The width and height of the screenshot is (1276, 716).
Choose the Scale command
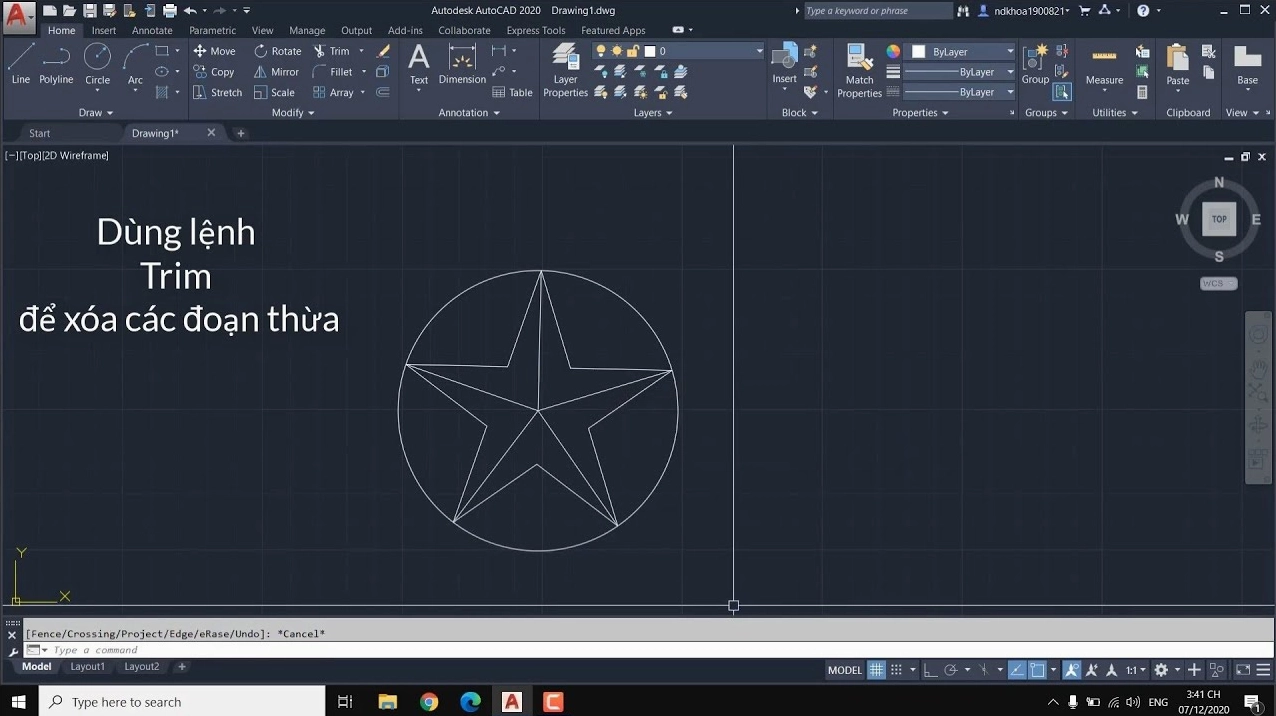(x=274, y=92)
